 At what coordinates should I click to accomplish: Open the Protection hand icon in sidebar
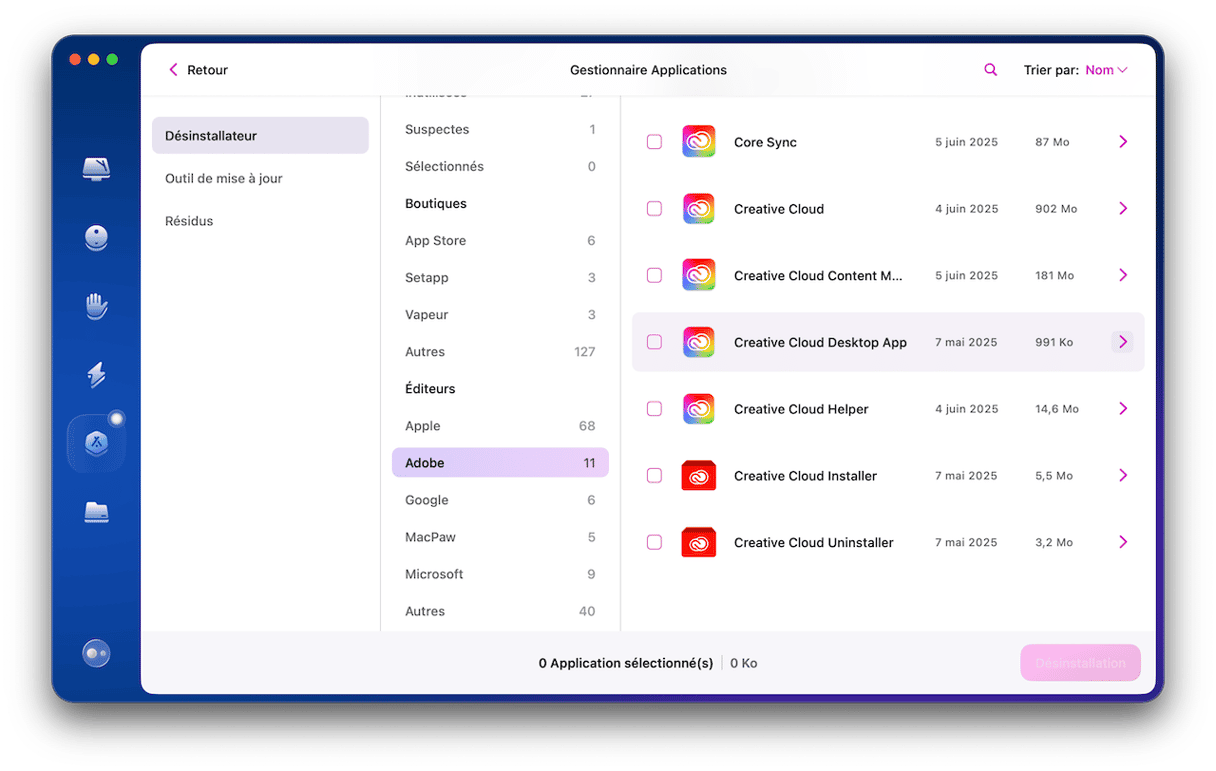[96, 305]
